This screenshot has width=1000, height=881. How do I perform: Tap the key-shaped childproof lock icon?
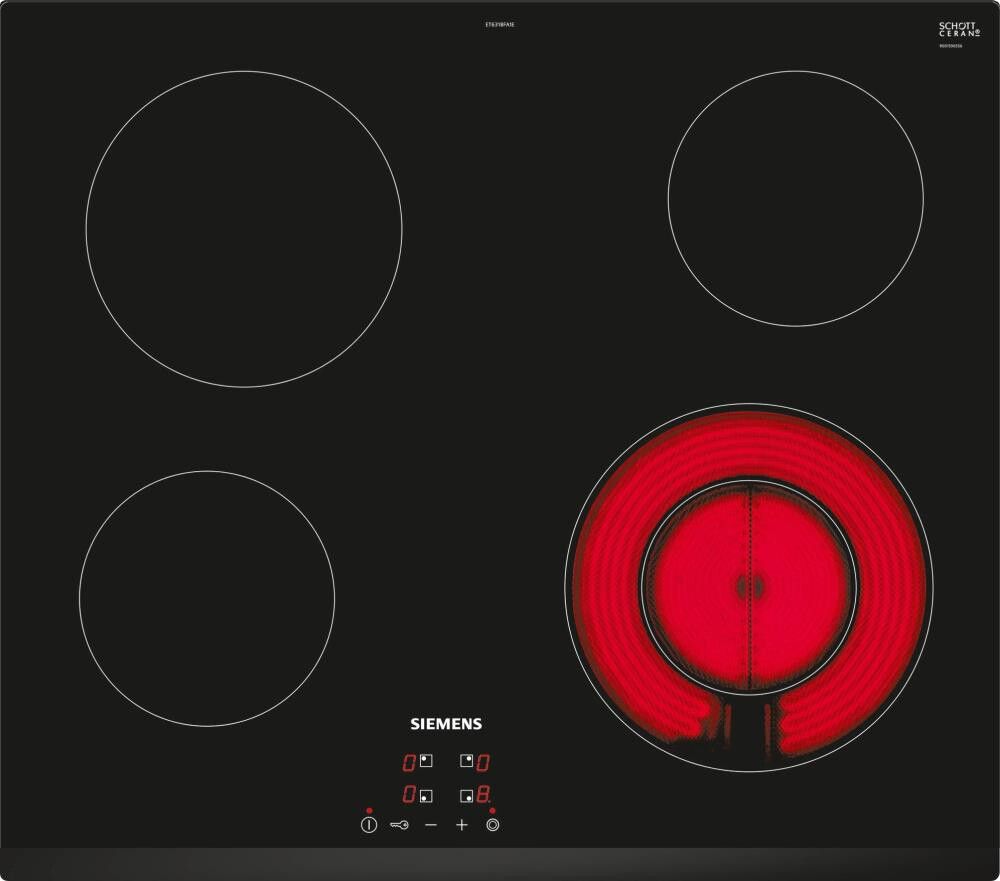pos(400,825)
